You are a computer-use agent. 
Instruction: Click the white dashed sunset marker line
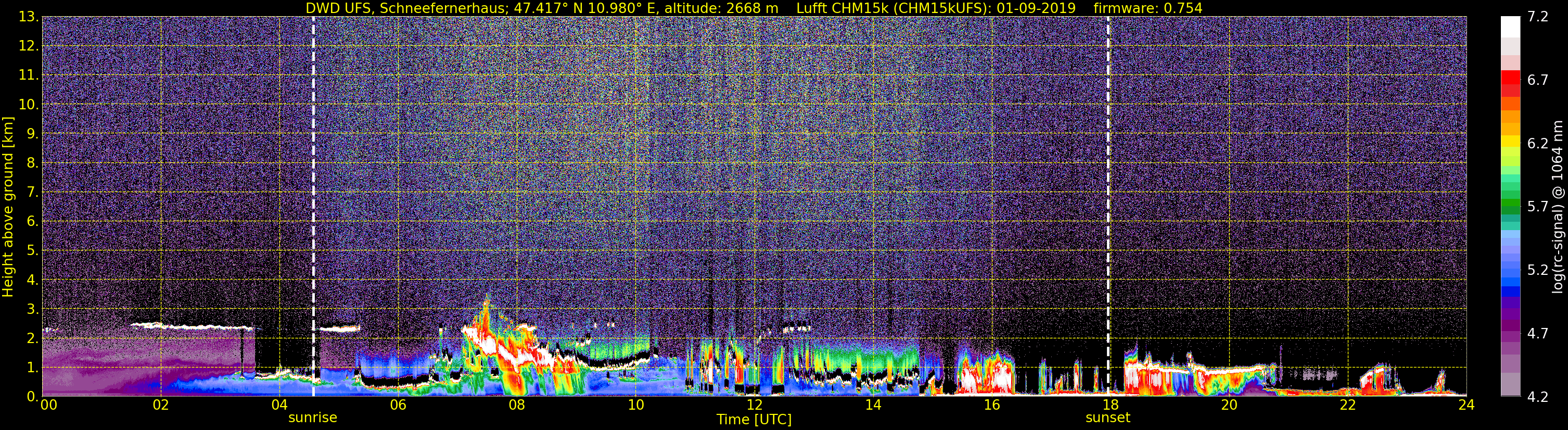pos(1108,207)
